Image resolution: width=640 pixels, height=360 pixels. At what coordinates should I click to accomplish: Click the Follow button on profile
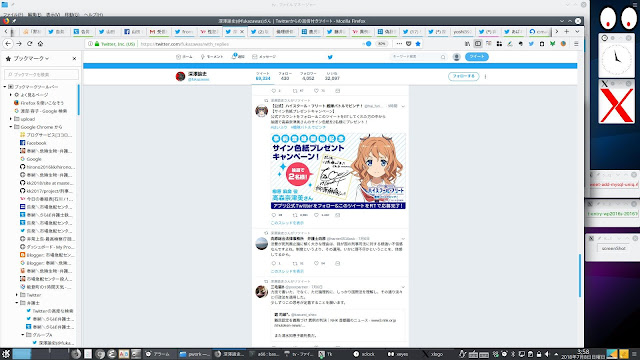click(463, 76)
